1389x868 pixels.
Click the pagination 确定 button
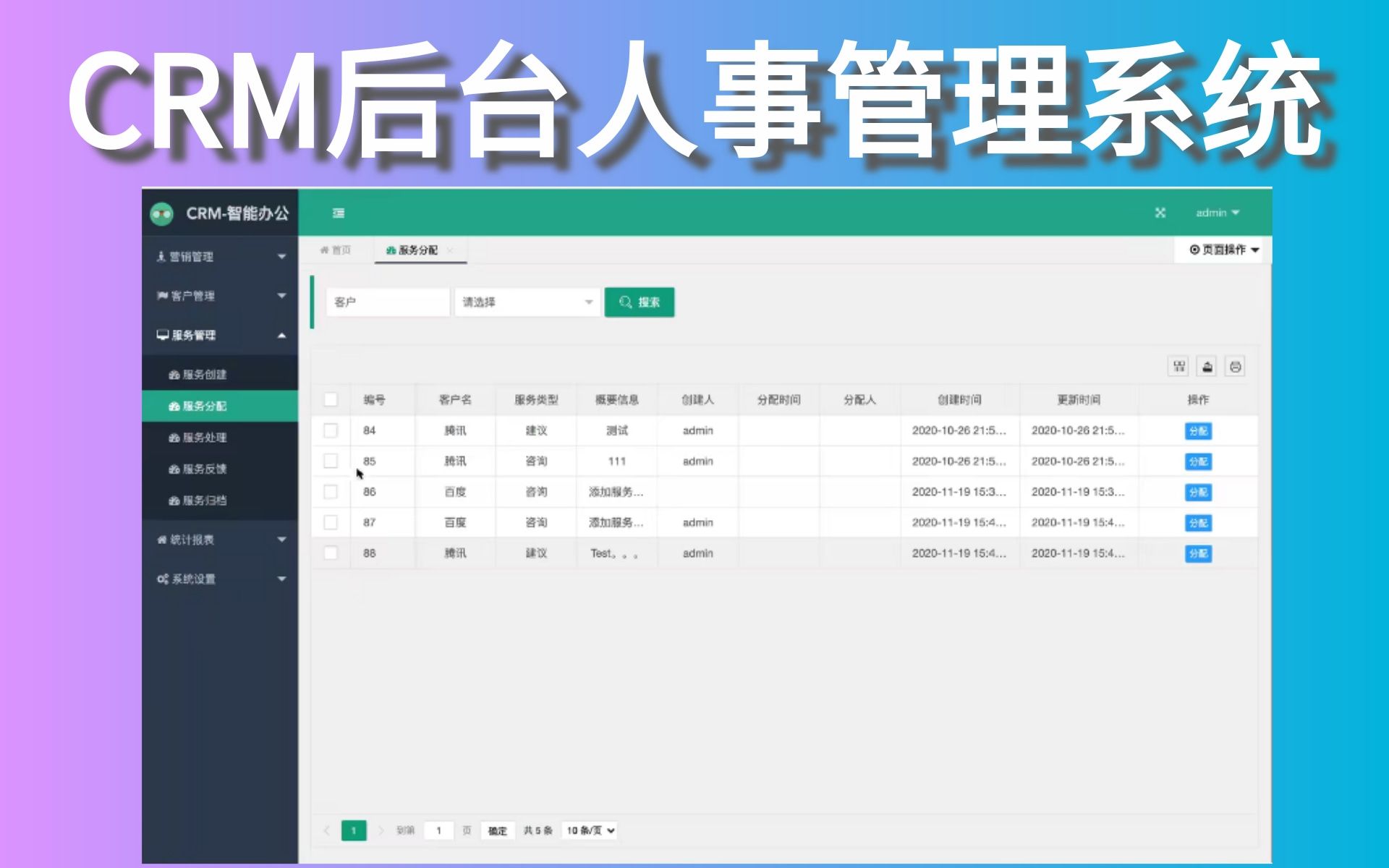coord(498,830)
